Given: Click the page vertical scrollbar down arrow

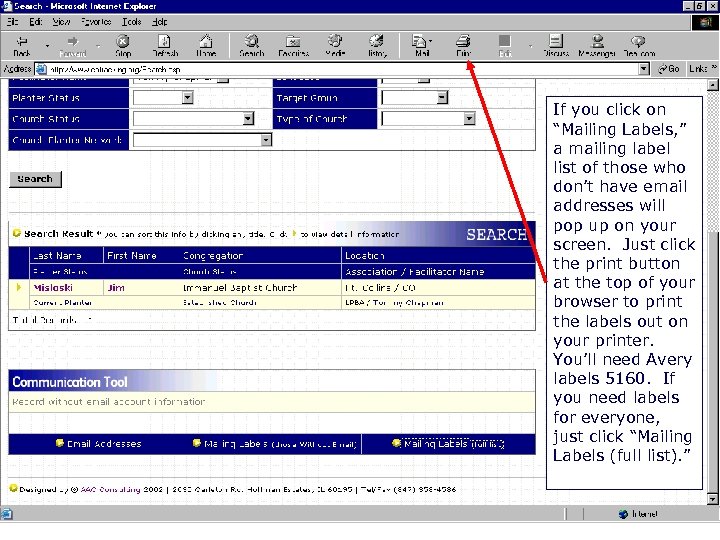Looking at the screenshot, I should coord(712,499).
